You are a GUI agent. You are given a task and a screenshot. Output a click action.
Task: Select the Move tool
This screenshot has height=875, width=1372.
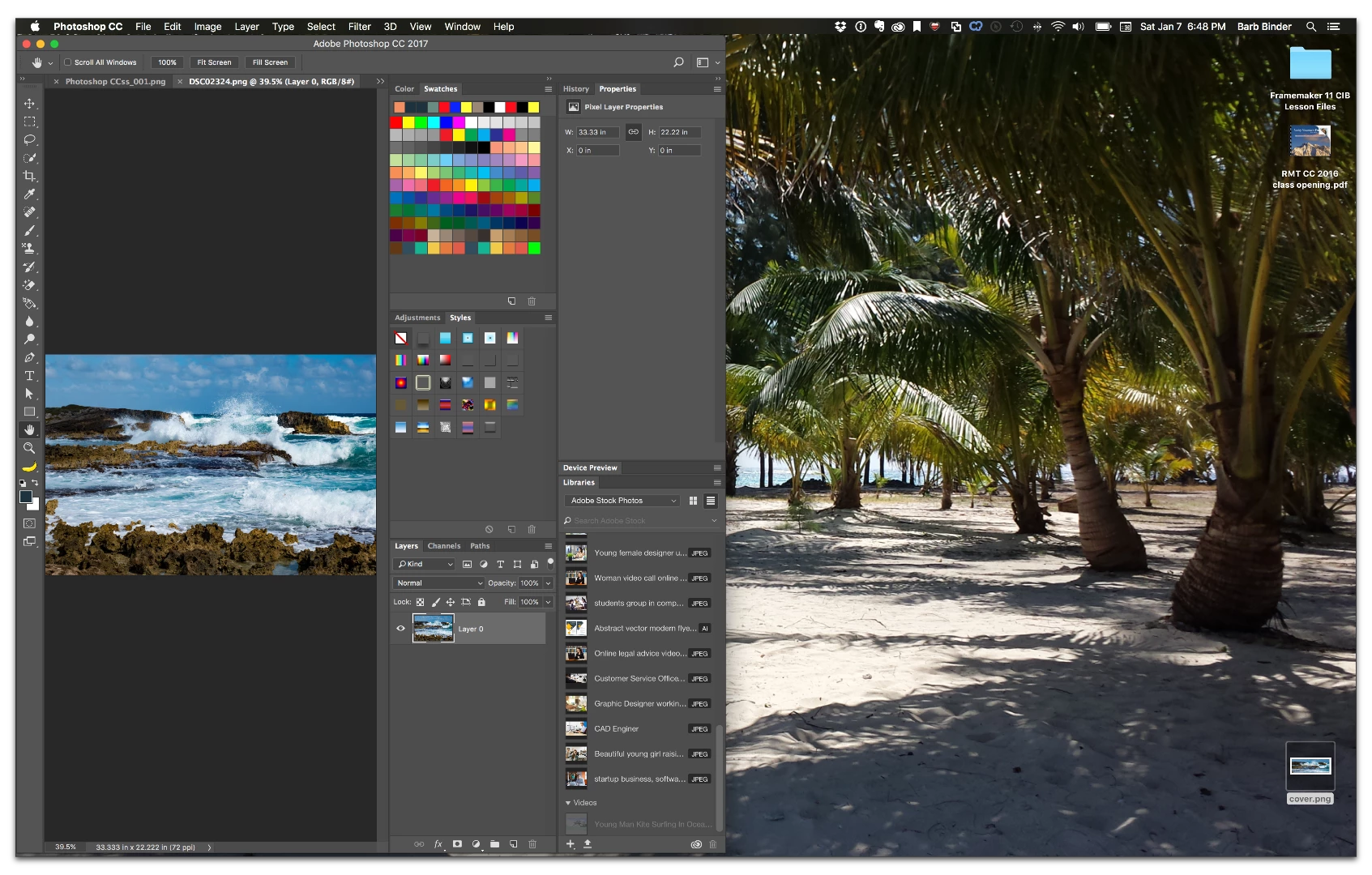point(29,104)
